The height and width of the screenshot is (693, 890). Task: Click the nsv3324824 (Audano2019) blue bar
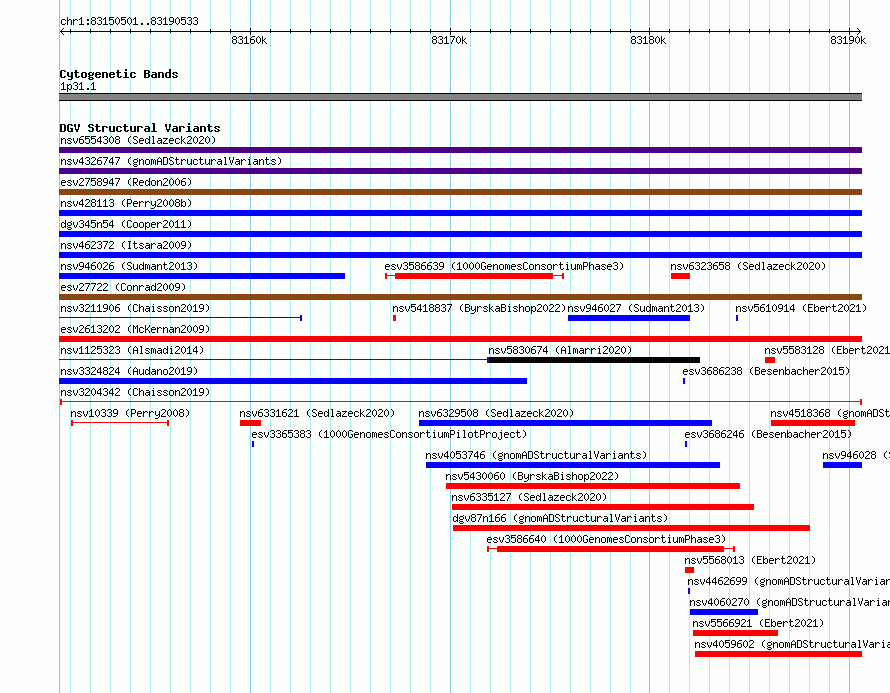tap(293, 381)
